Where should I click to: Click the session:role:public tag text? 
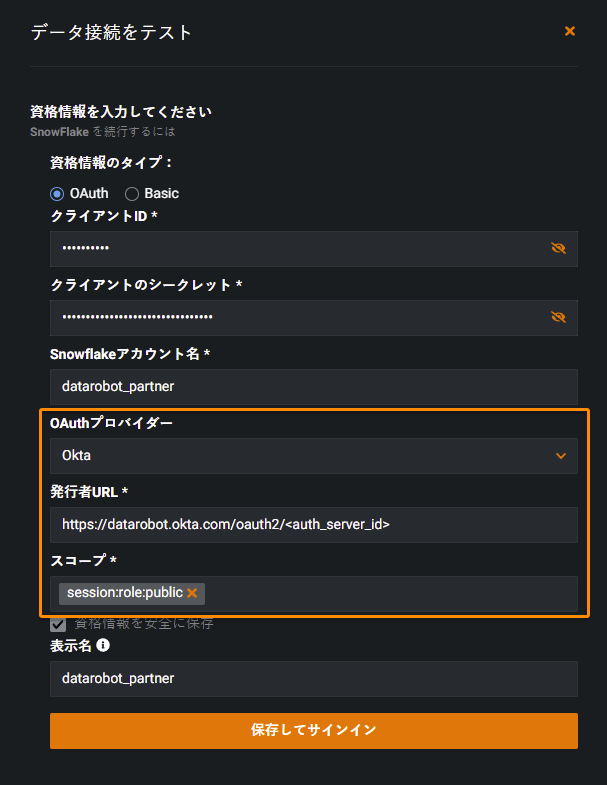pyautogui.click(x=124, y=593)
